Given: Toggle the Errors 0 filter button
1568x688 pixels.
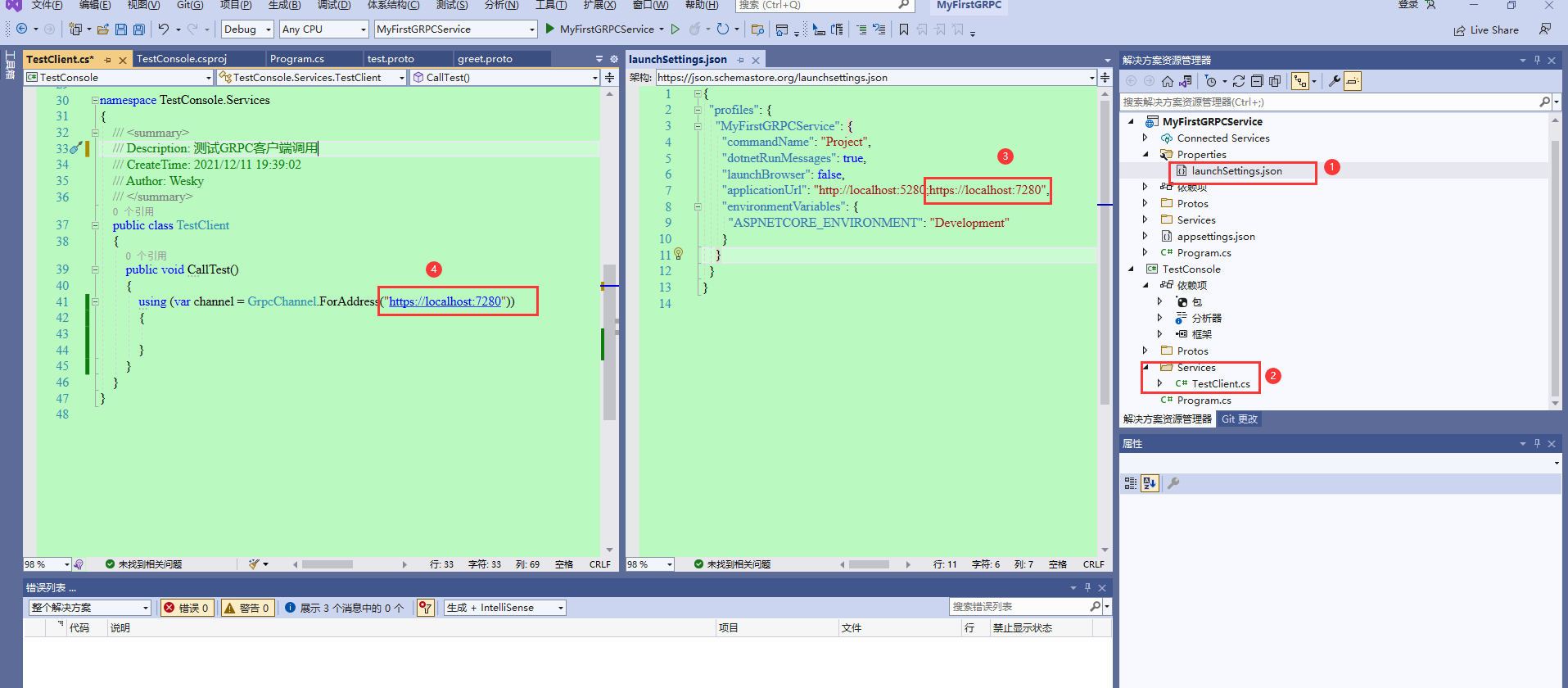Looking at the screenshot, I should pyautogui.click(x=187, y=608).
